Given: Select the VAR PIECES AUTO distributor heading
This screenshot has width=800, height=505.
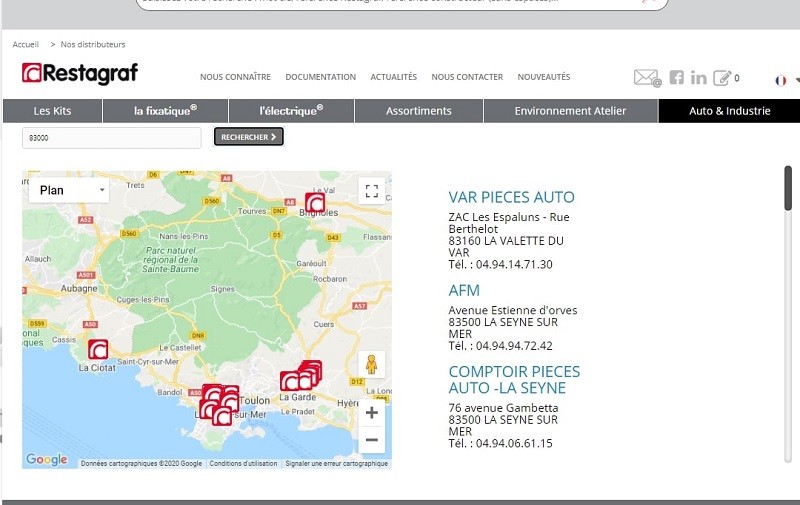Looking at the screenshot, I should [511, 197].
